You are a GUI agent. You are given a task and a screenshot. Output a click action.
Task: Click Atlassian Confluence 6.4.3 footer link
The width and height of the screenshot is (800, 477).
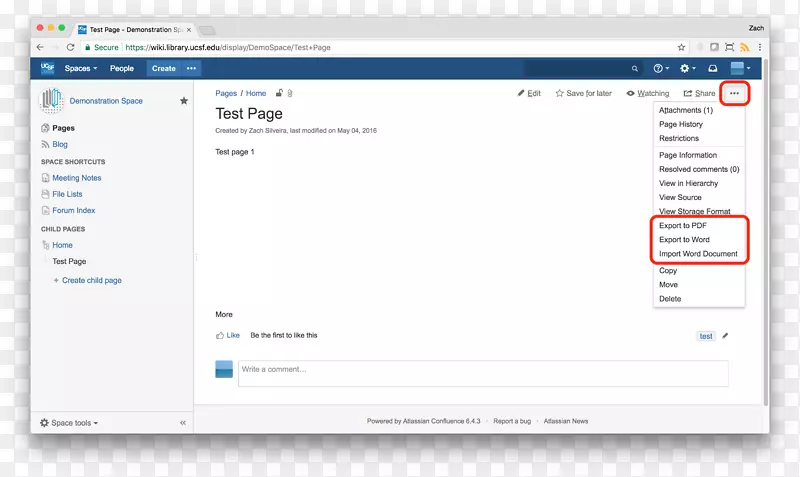click(441, 421)
